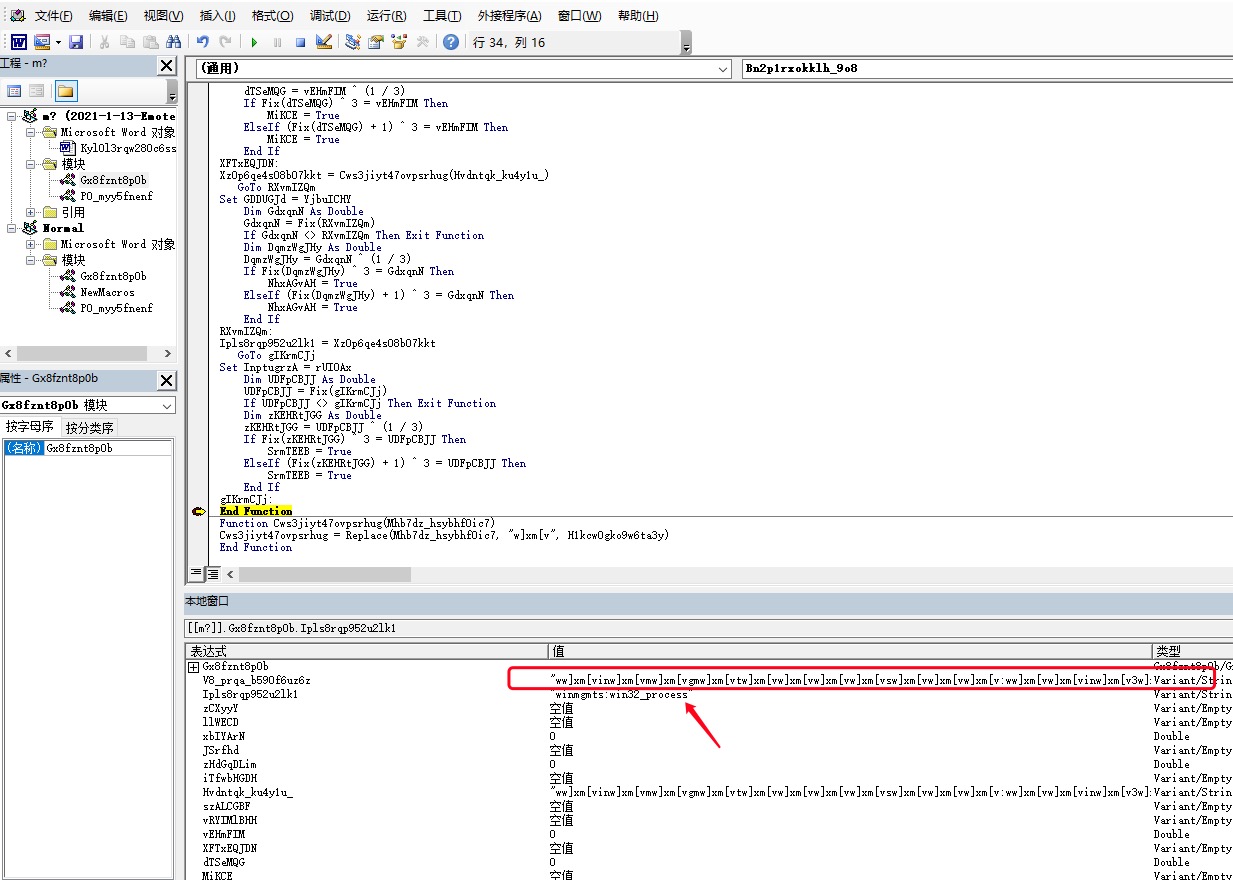Open the 视图(V) menu
1233x880 pixels.
[x=164, y=16]
